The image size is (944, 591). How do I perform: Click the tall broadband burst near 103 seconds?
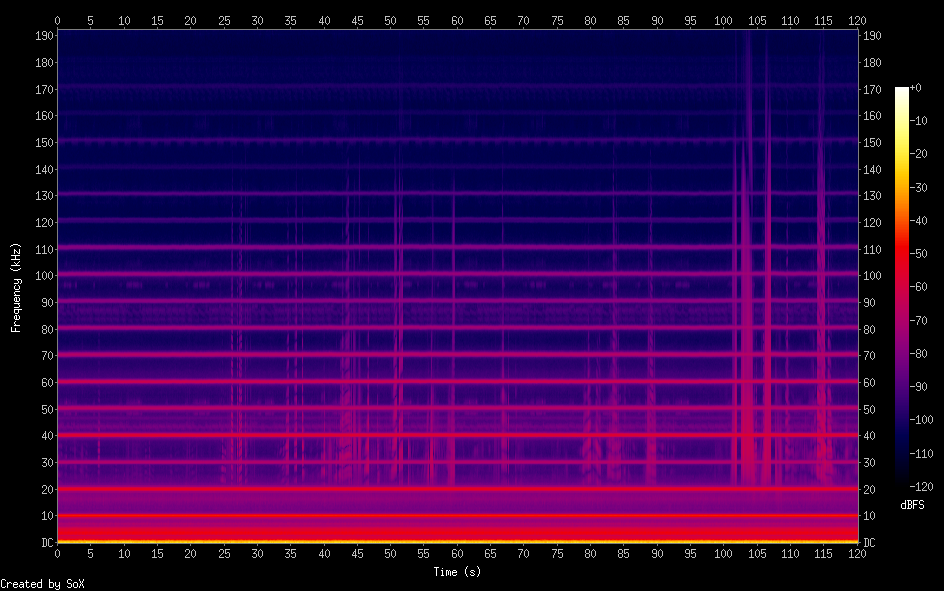[745, 300]
